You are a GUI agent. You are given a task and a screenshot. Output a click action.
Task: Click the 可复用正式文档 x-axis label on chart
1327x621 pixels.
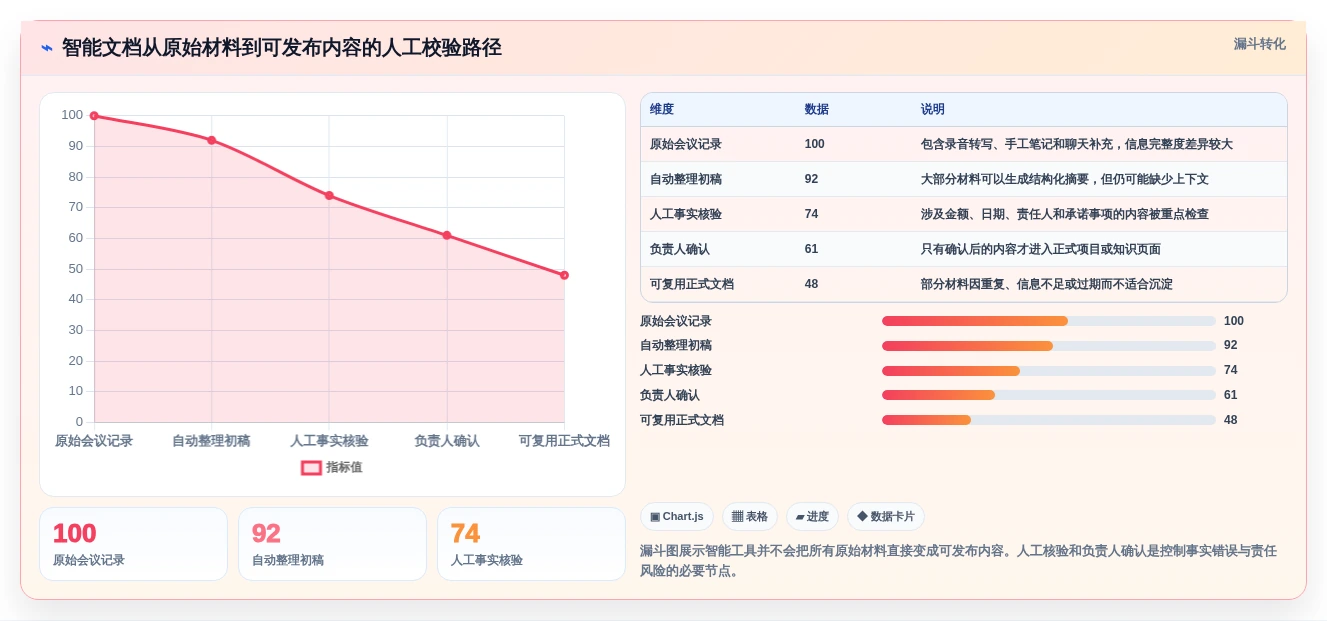point(564,441)
